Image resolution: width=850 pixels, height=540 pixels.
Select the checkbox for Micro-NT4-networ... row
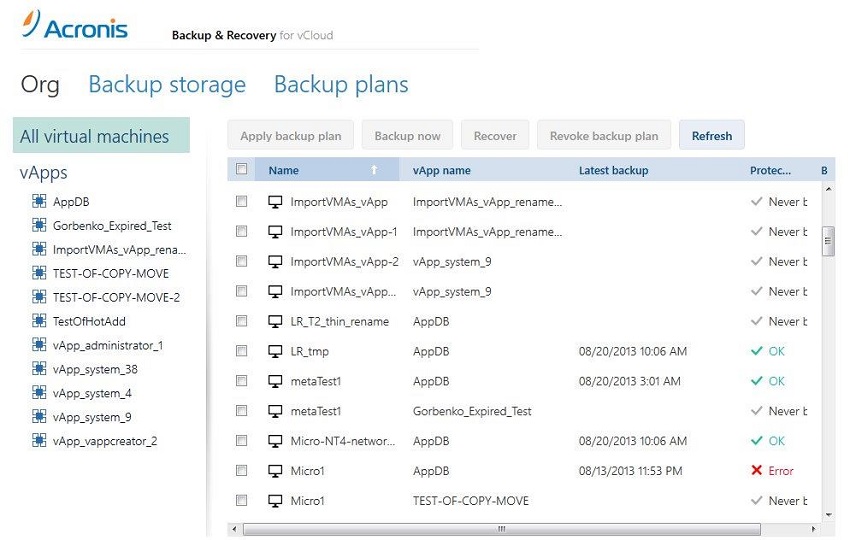242,440
